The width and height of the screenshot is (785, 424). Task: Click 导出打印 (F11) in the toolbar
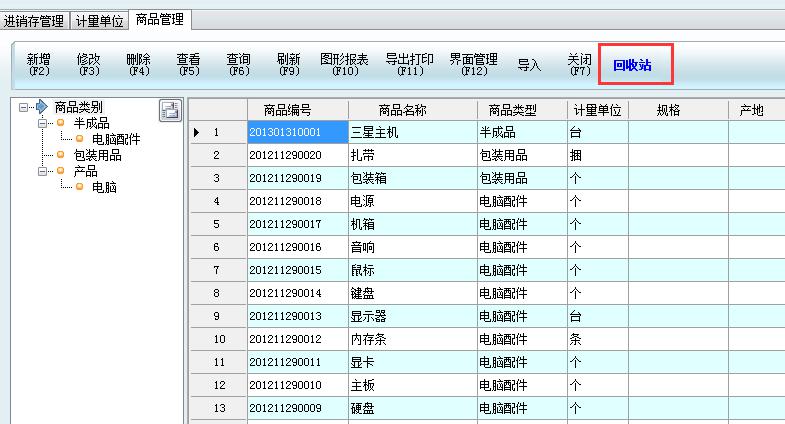[x=410, y=65]
